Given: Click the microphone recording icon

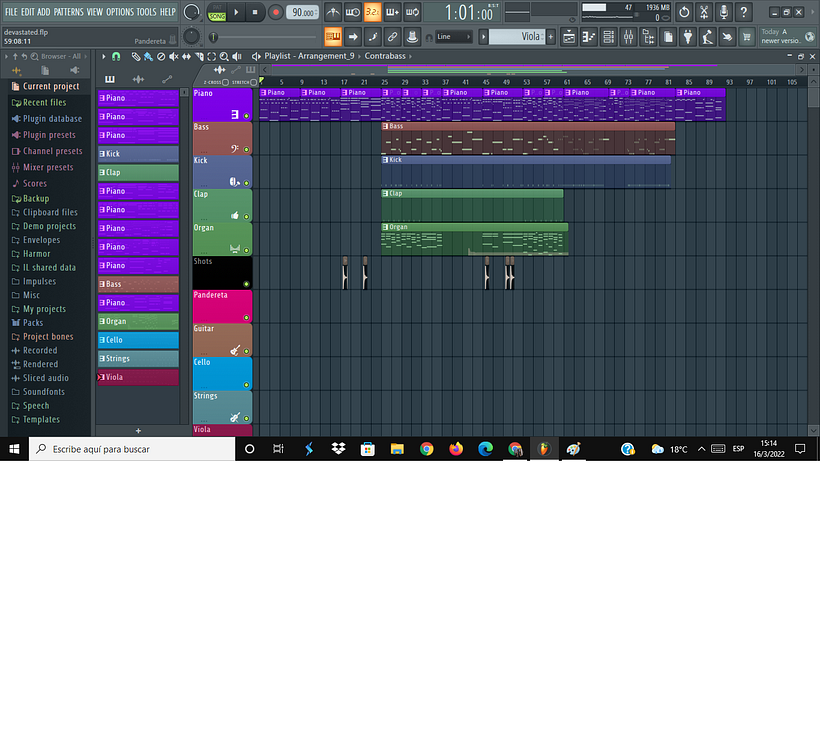Looking at the screenshot, I should 724,12.
